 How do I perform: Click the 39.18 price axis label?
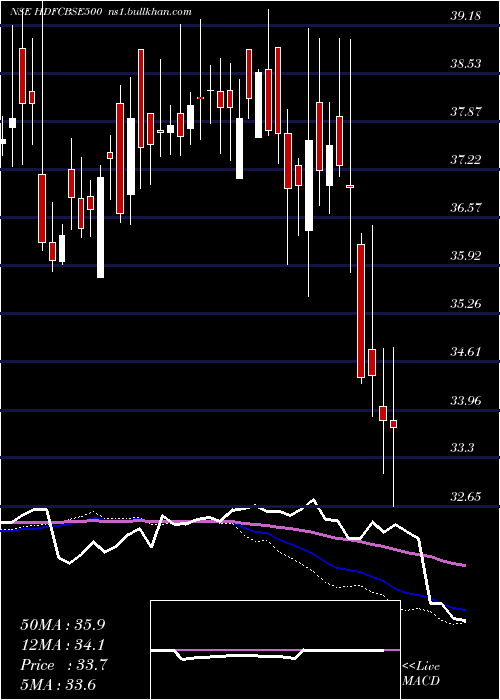(x=465, y=16)
